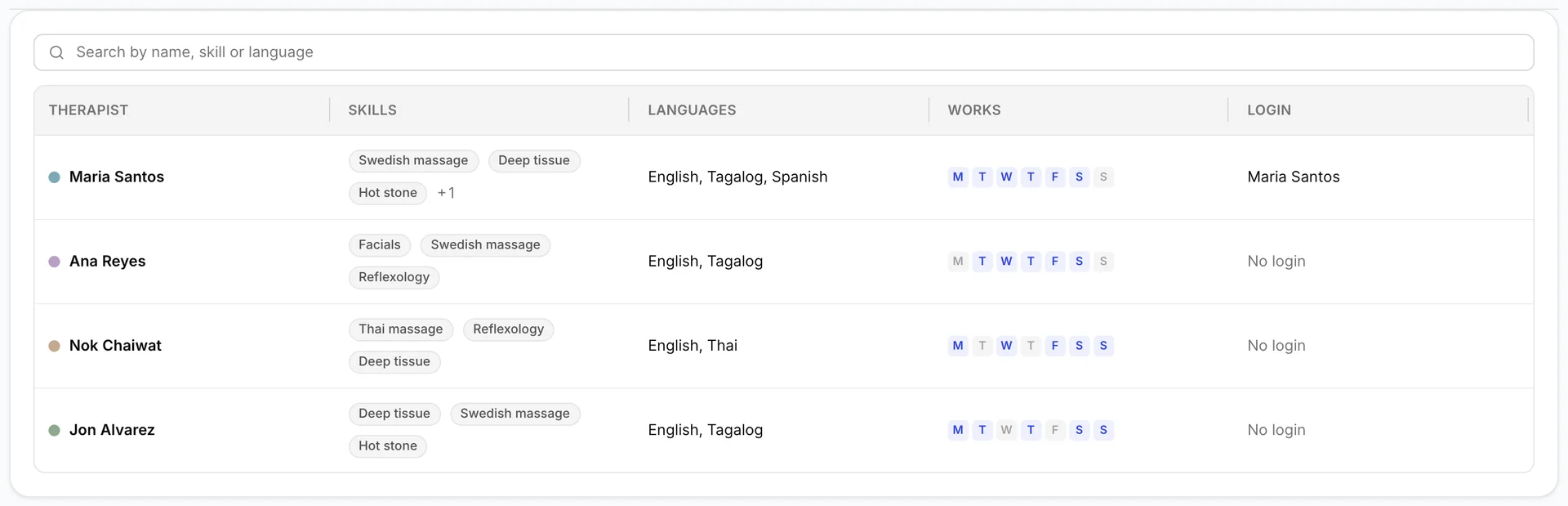
Task: Toggle inactive Monday for Ana Reyes
Action: point(958,262)
